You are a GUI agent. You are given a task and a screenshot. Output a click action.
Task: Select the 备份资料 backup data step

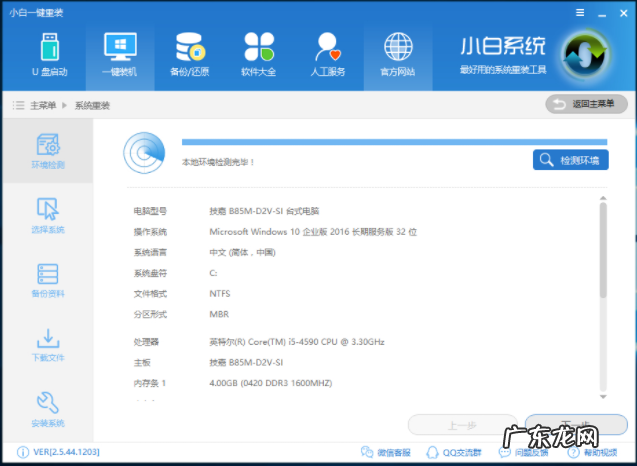[48, 280]
